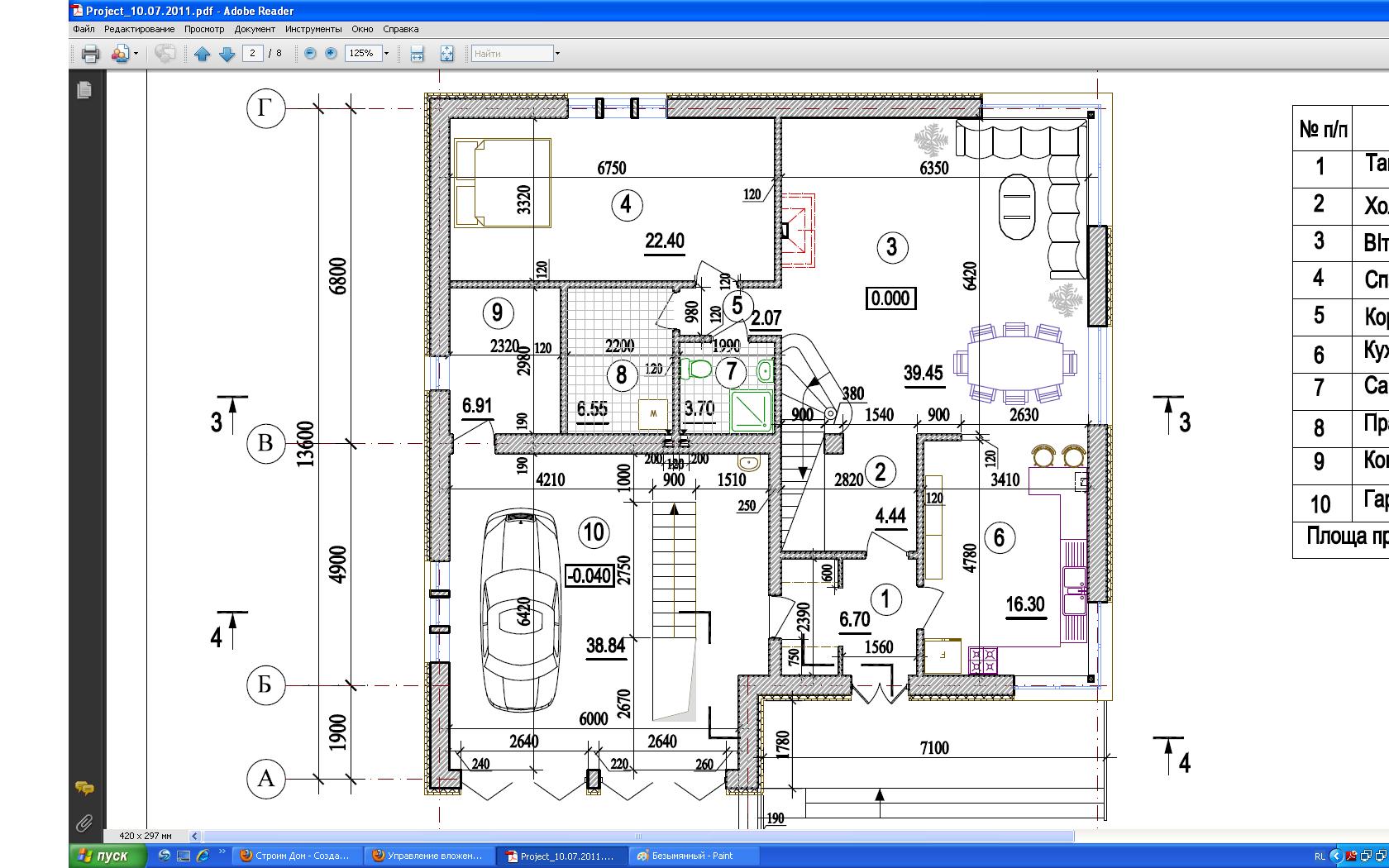Click the zoom out minus button
The height and width of the screenshot is (868, 1389).
(x=310, y=53)
